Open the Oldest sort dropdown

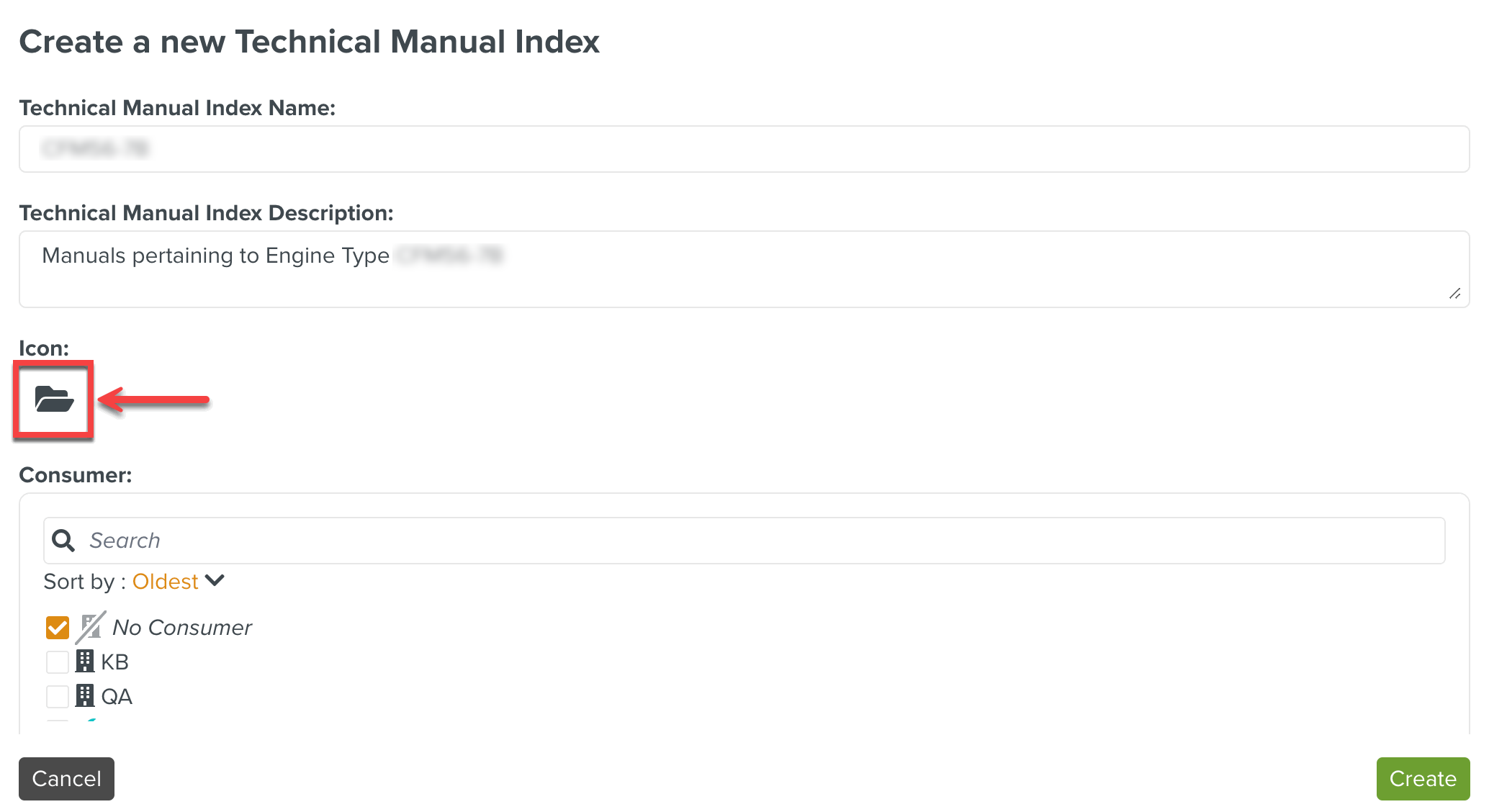[x=165, y=581]
